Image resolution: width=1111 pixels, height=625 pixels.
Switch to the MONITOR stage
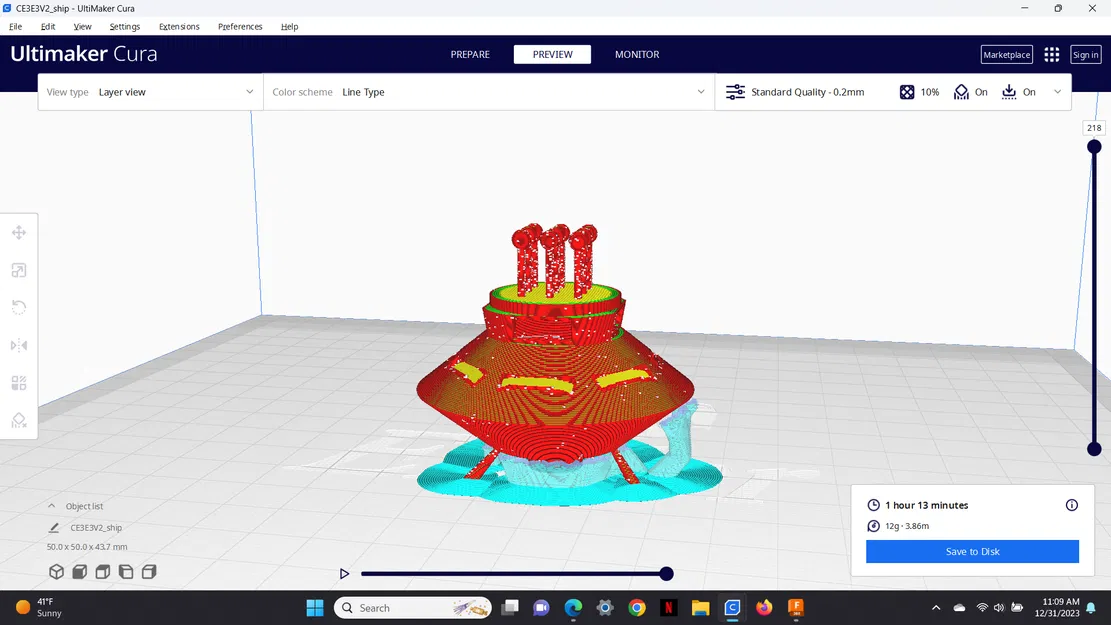coord(637,55)
